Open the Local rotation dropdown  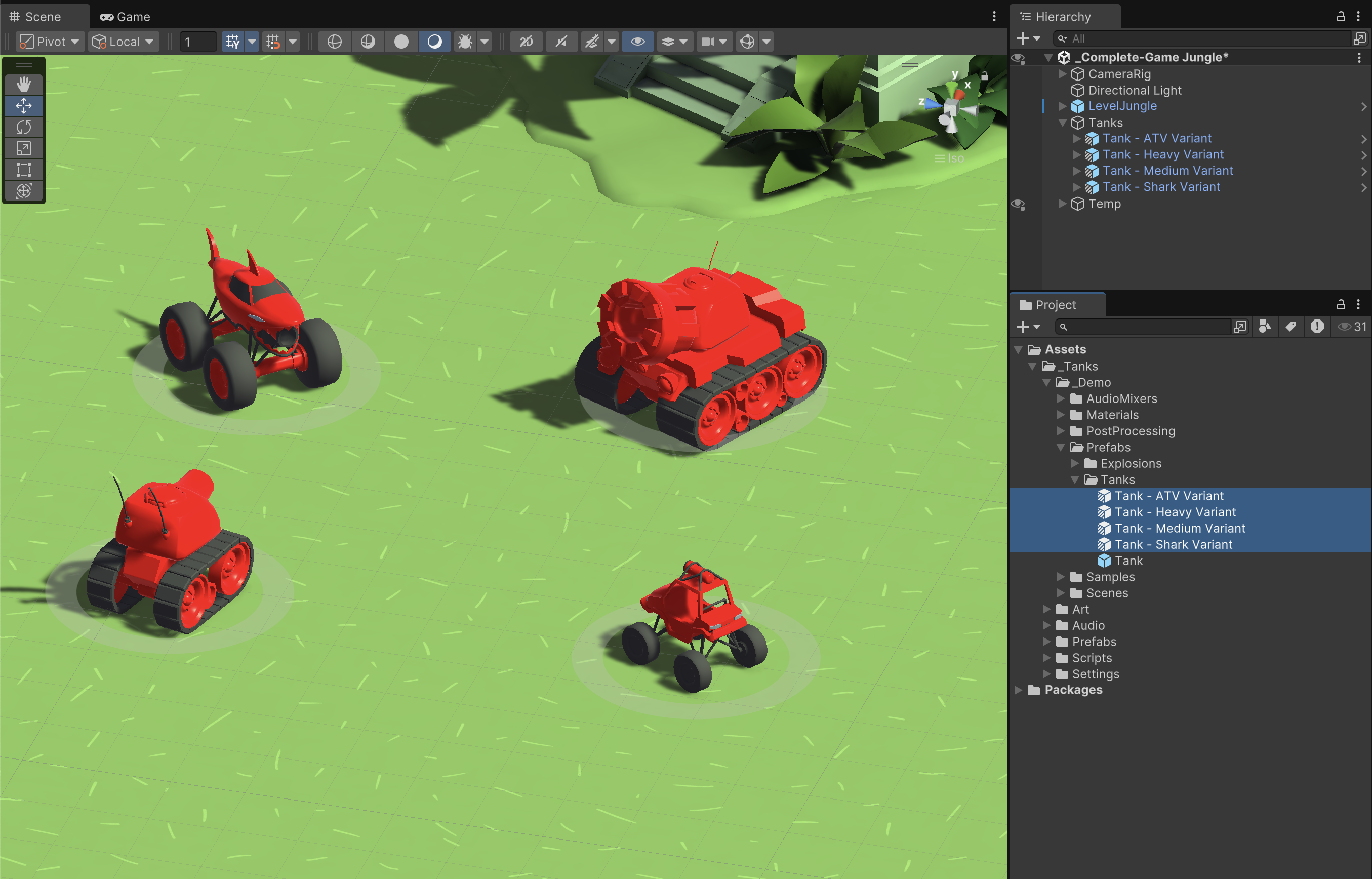point(123,41)
